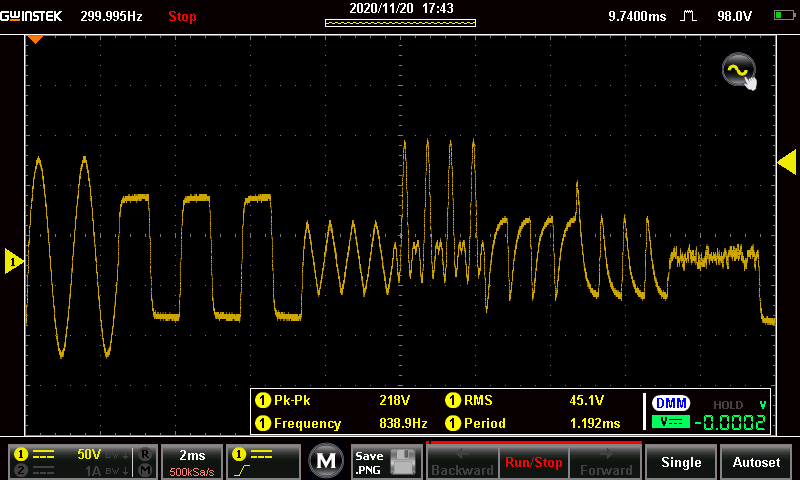Click the RMS measurement 45.1V
This screenshot has width=800, height=480.
pyautogui.click(x=524, y=400)
